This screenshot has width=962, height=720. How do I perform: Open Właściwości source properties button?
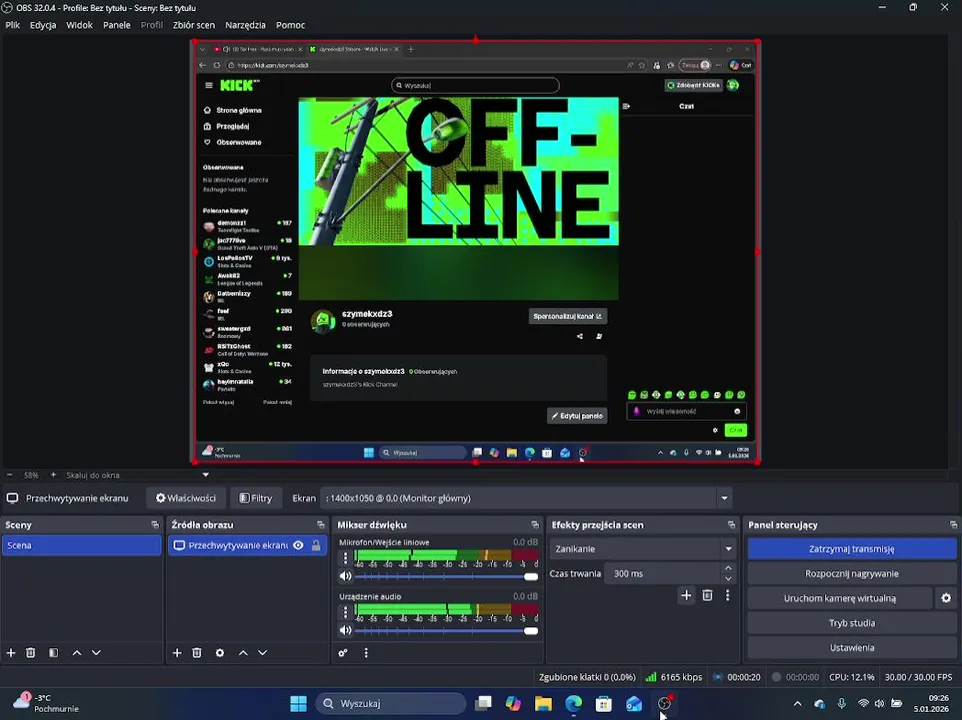186,498
